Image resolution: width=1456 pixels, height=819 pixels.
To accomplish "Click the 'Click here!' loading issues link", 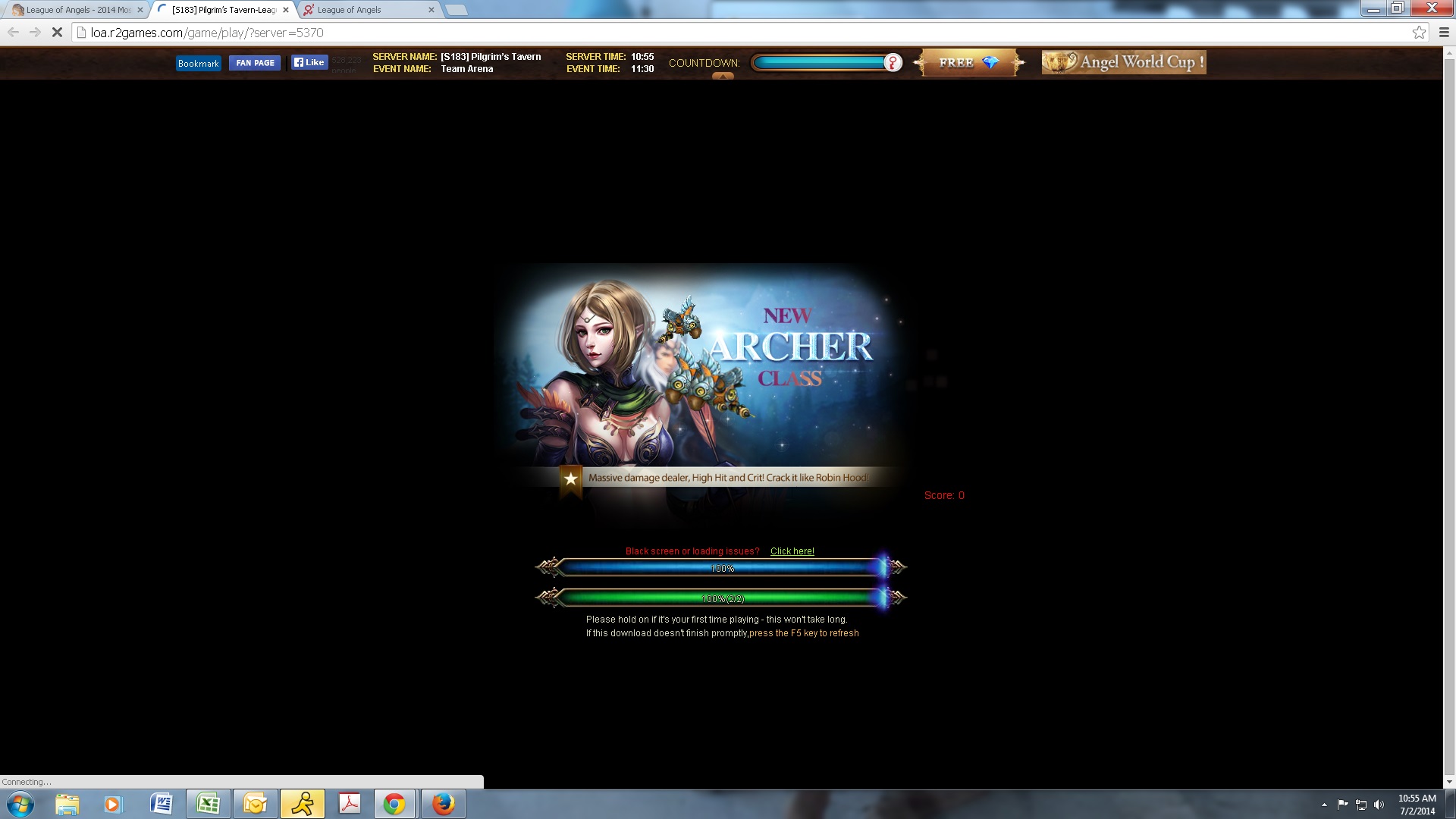I will [792, 551].
